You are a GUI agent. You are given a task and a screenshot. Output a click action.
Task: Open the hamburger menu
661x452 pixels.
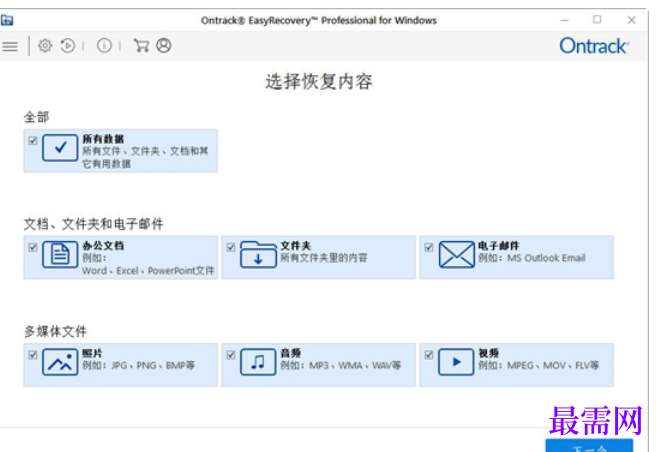click(10, 46)
